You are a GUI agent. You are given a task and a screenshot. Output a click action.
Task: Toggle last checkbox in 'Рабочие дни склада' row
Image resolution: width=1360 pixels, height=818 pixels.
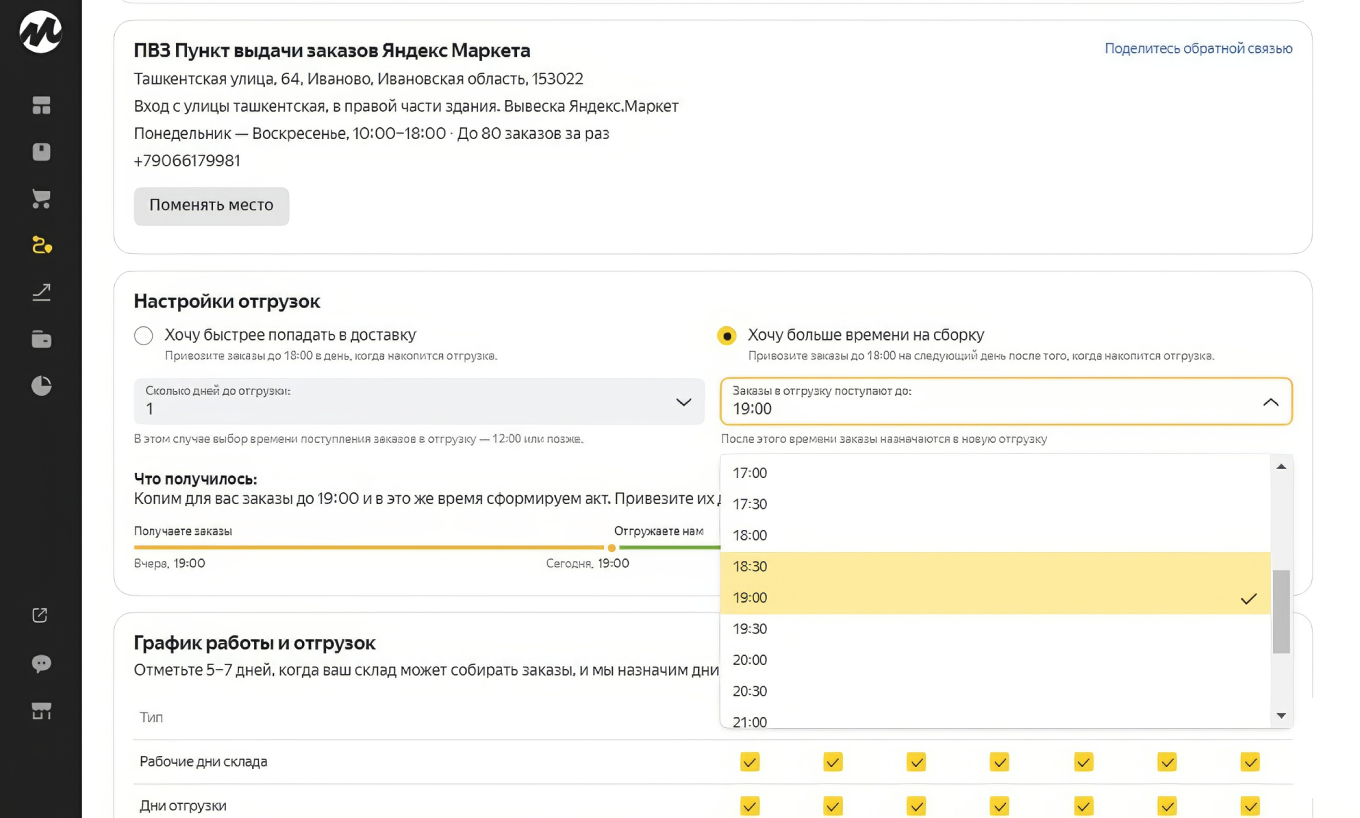1250,762
